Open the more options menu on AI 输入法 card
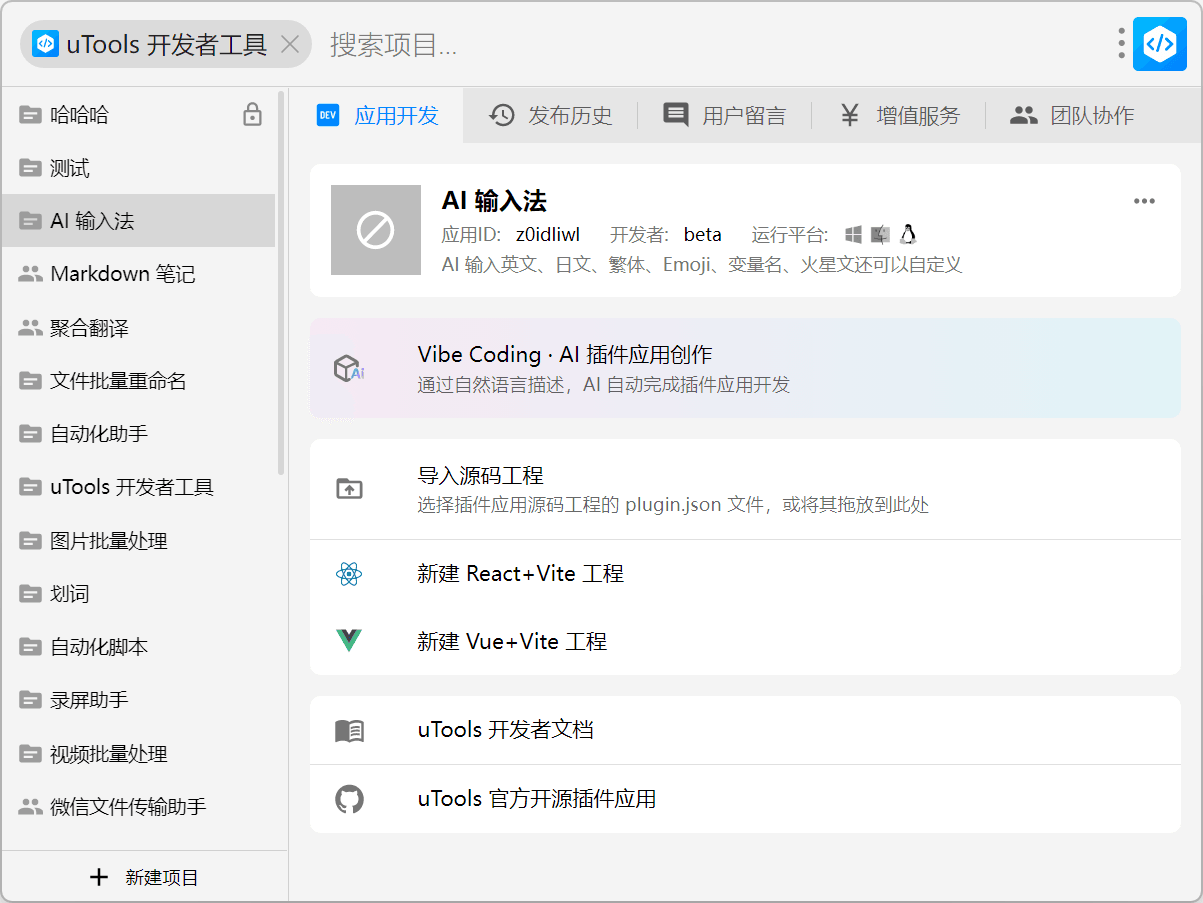This screenshot has height=903, width=1203. [x=1144, y=201]
